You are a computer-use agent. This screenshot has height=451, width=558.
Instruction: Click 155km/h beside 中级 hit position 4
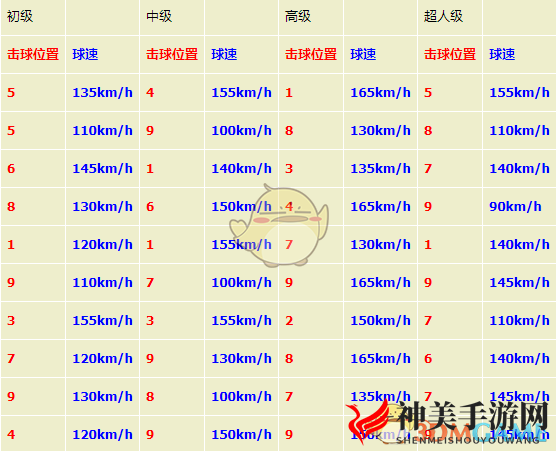point(242,93)
